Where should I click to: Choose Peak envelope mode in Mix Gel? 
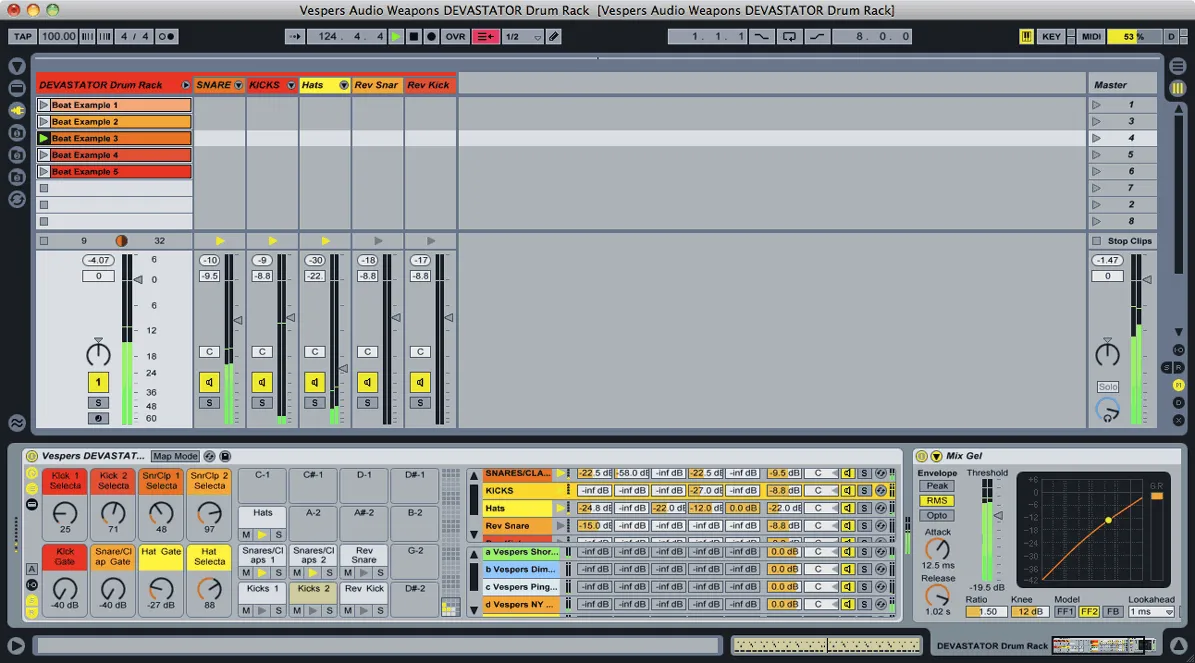click(937, 485)
